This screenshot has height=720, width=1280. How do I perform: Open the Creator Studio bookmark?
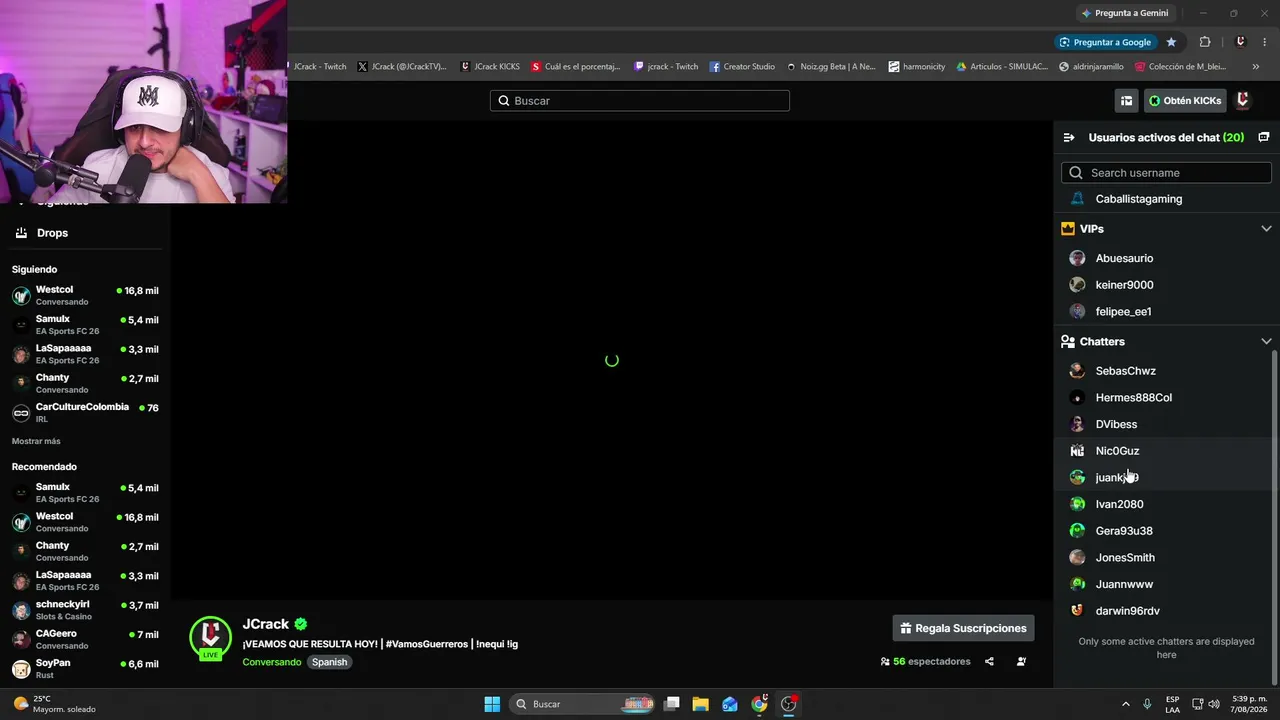[x=742, y=67]
